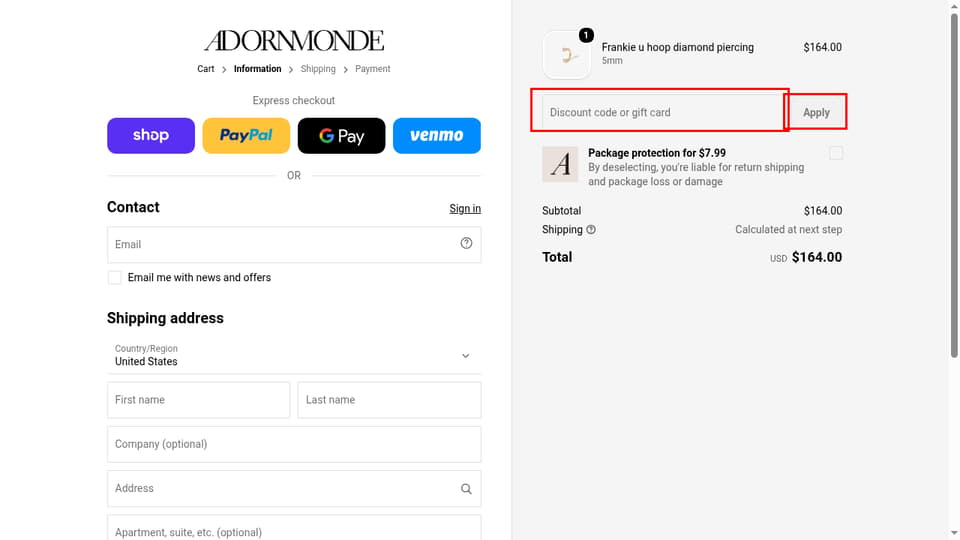Screen dimensions: 960x540
Task: Select the Frankie u hoop diamond piercing title
Action: pos(678,47)
